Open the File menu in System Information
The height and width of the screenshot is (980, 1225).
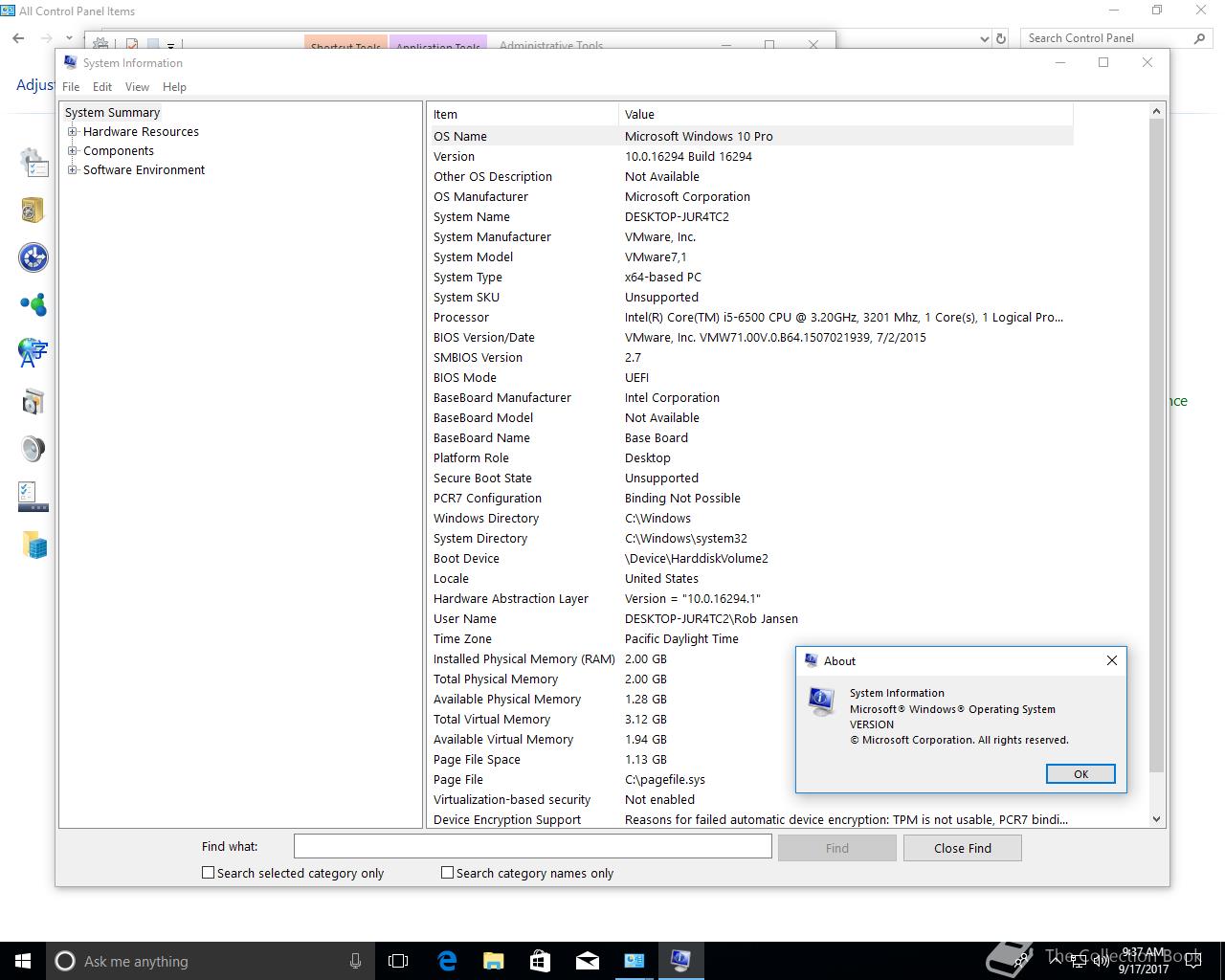[71, 87]
